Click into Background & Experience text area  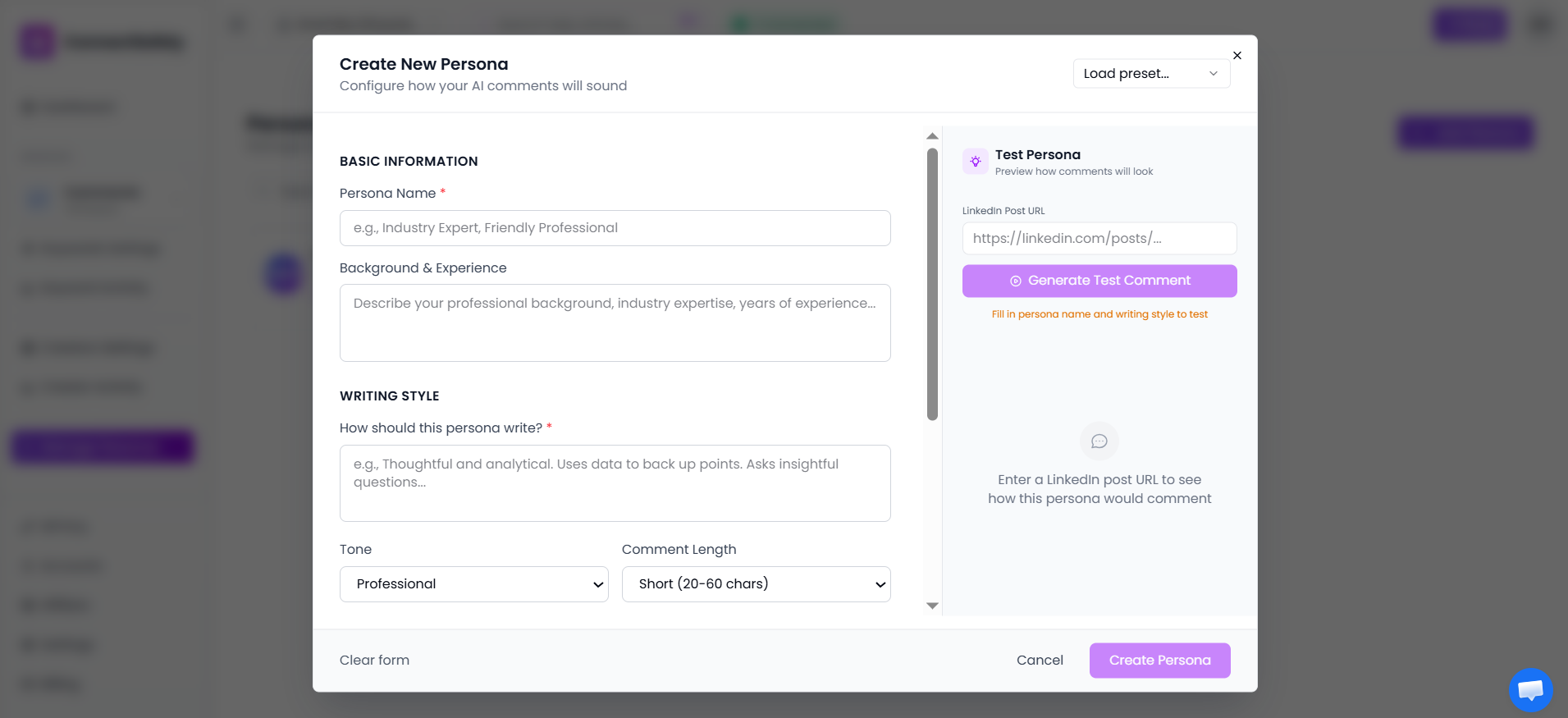tap(615, 322)
